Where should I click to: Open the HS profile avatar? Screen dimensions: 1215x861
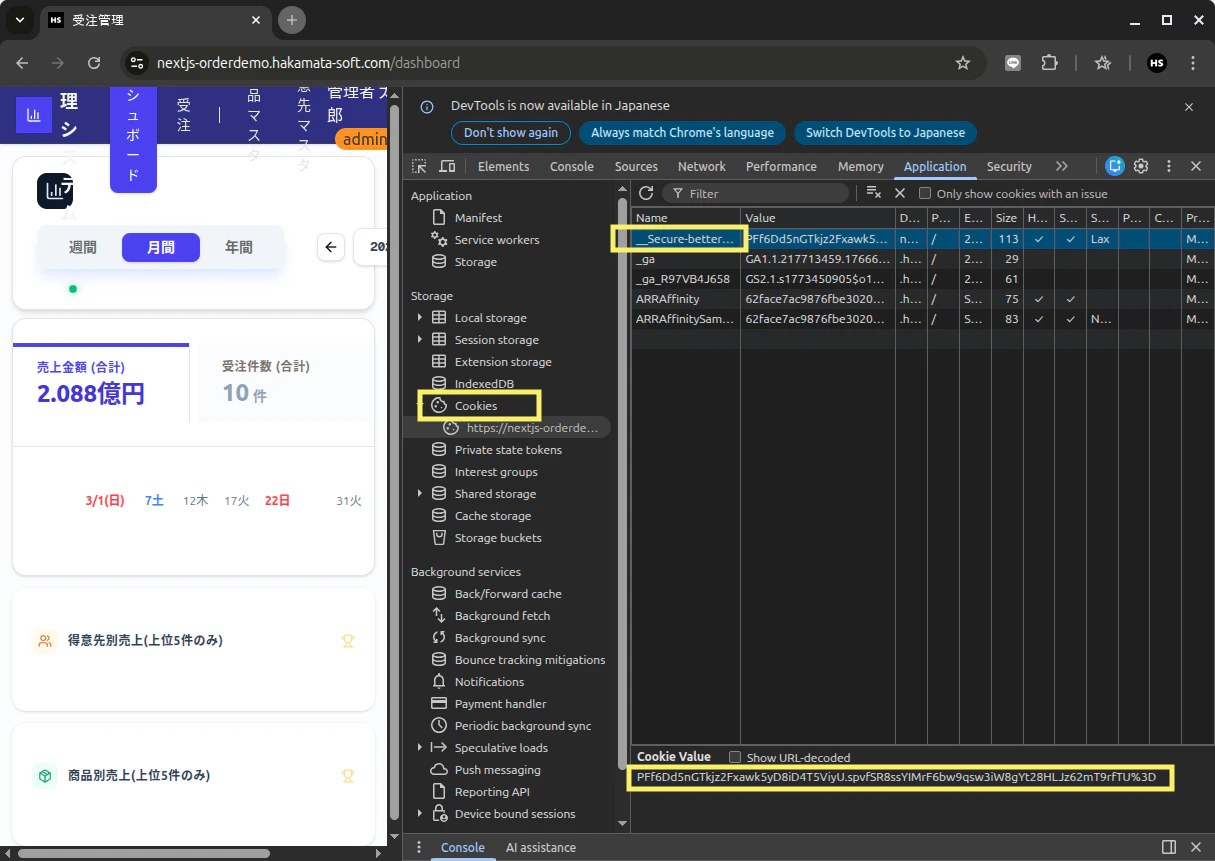pyautogui.click(x=1157, y=63)
